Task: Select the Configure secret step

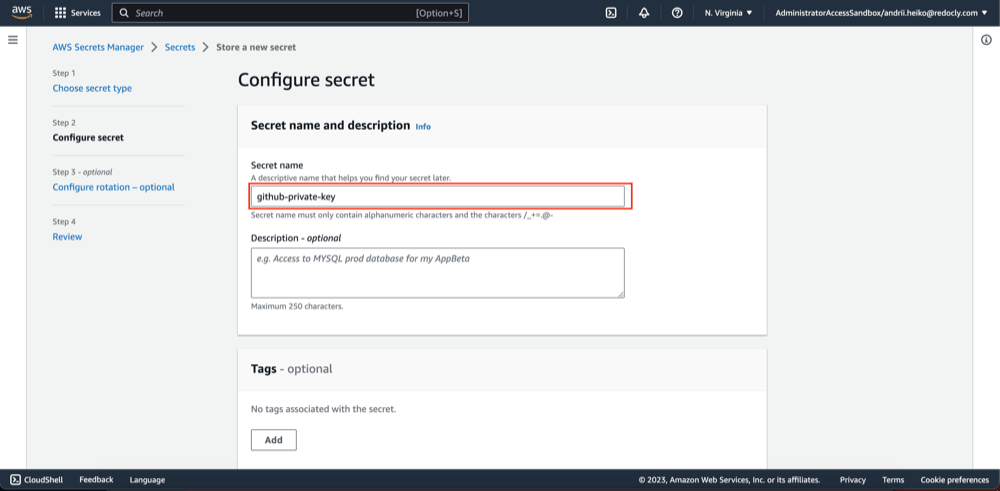Action: [x=88, y=138]
